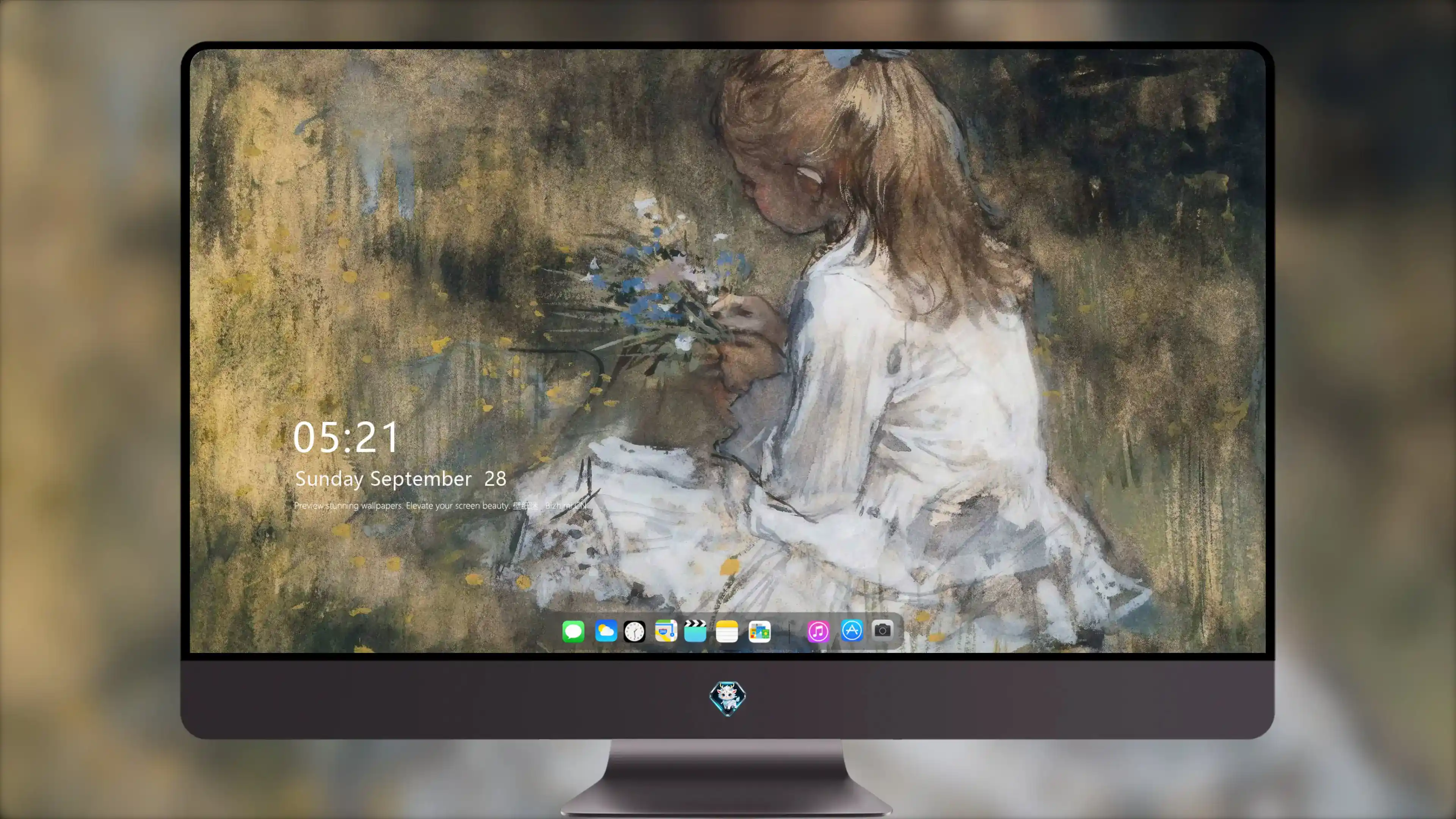Open the blue App Store icon

[x=852, y=630]
